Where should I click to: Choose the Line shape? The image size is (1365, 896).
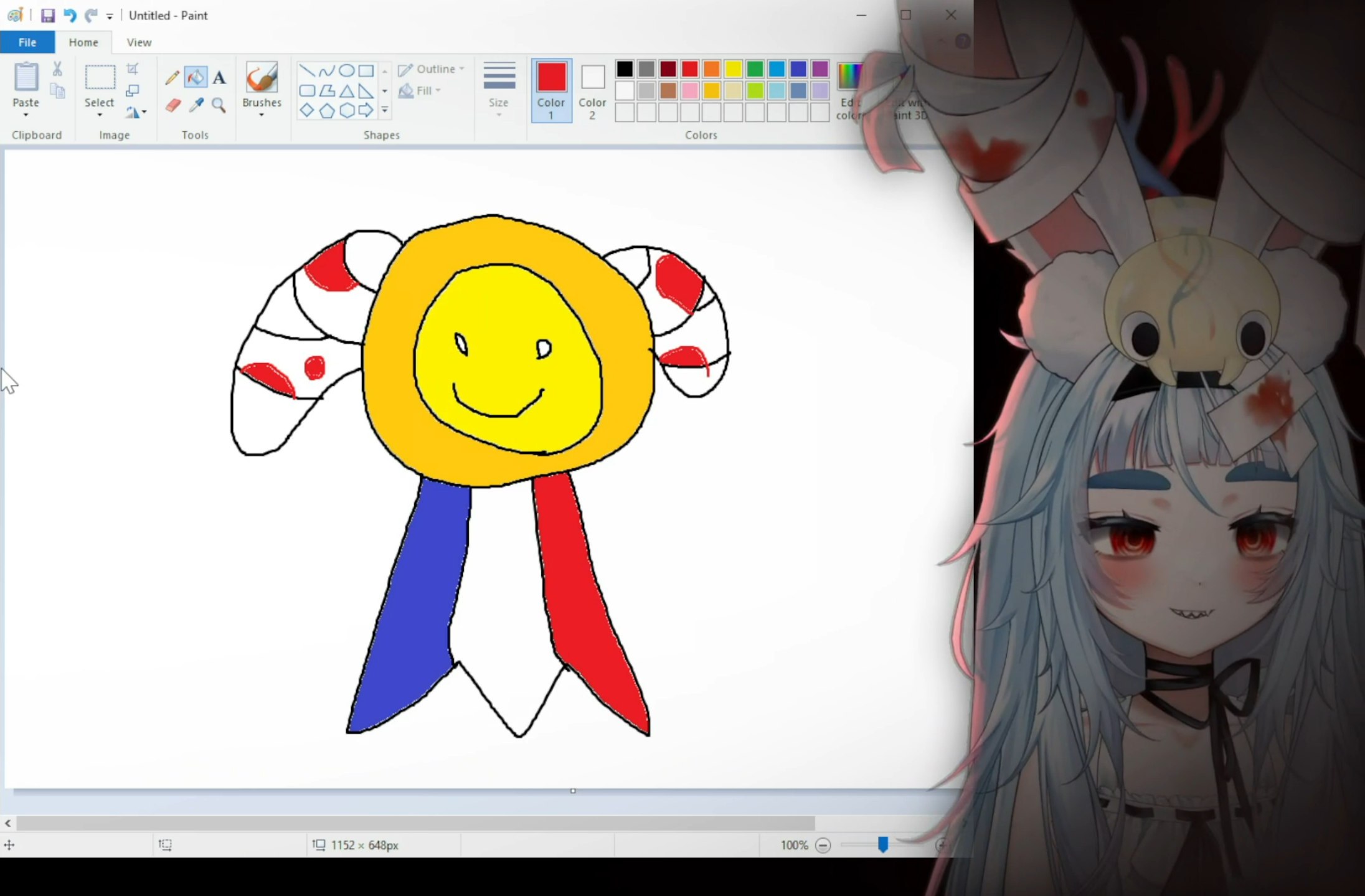(x=307, y=70)
